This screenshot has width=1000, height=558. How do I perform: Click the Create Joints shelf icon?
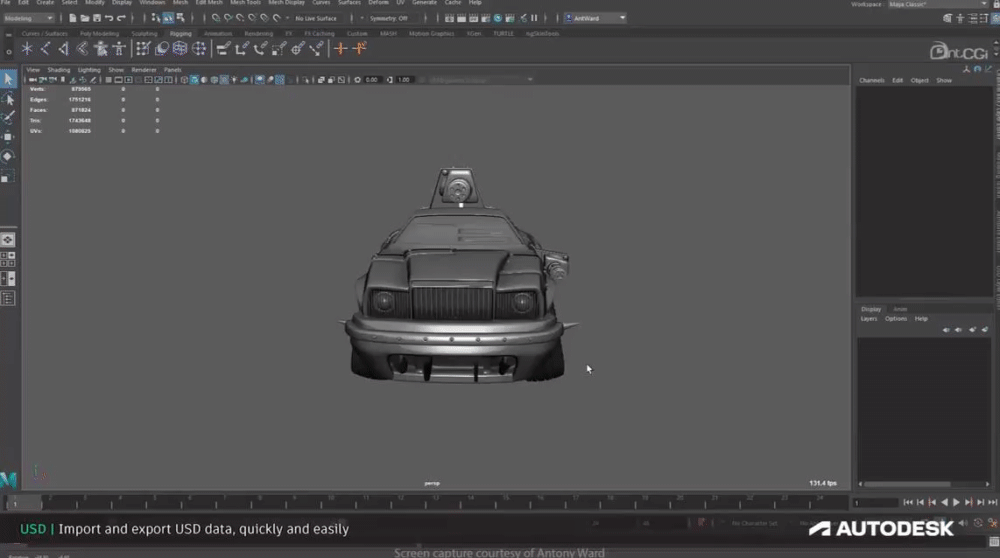[x=45, y=48]
